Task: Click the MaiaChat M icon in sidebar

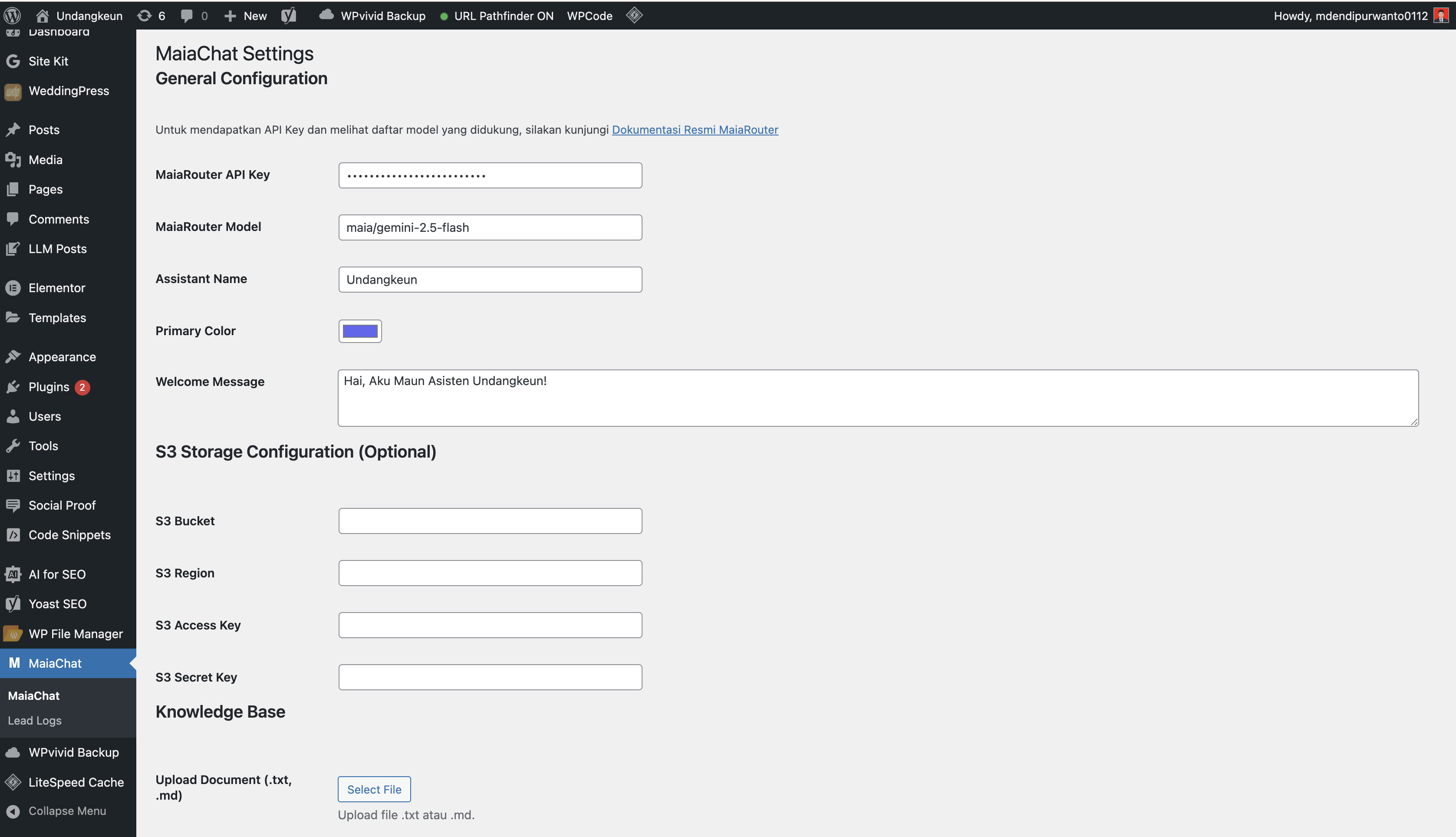Action: (x=14, y=663)
